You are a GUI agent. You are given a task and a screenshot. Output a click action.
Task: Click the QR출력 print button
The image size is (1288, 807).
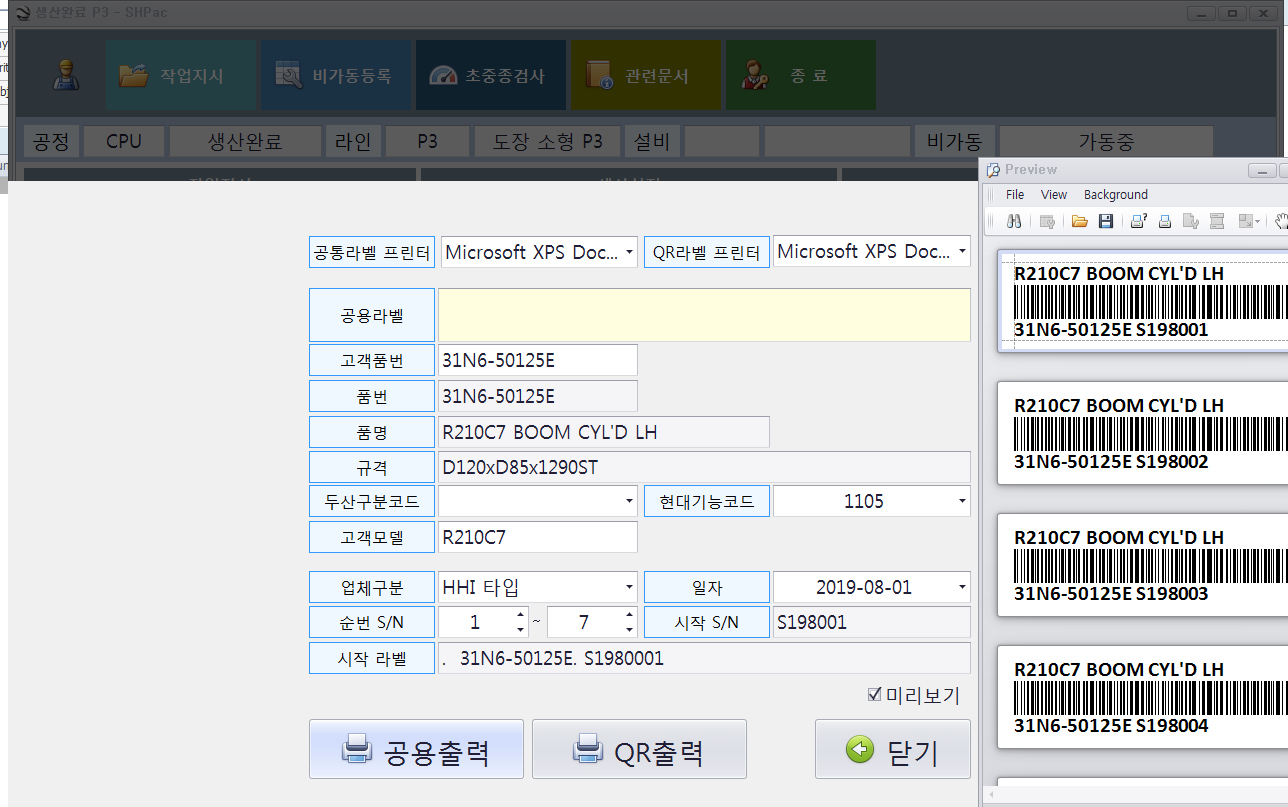(x=639, y=749)
